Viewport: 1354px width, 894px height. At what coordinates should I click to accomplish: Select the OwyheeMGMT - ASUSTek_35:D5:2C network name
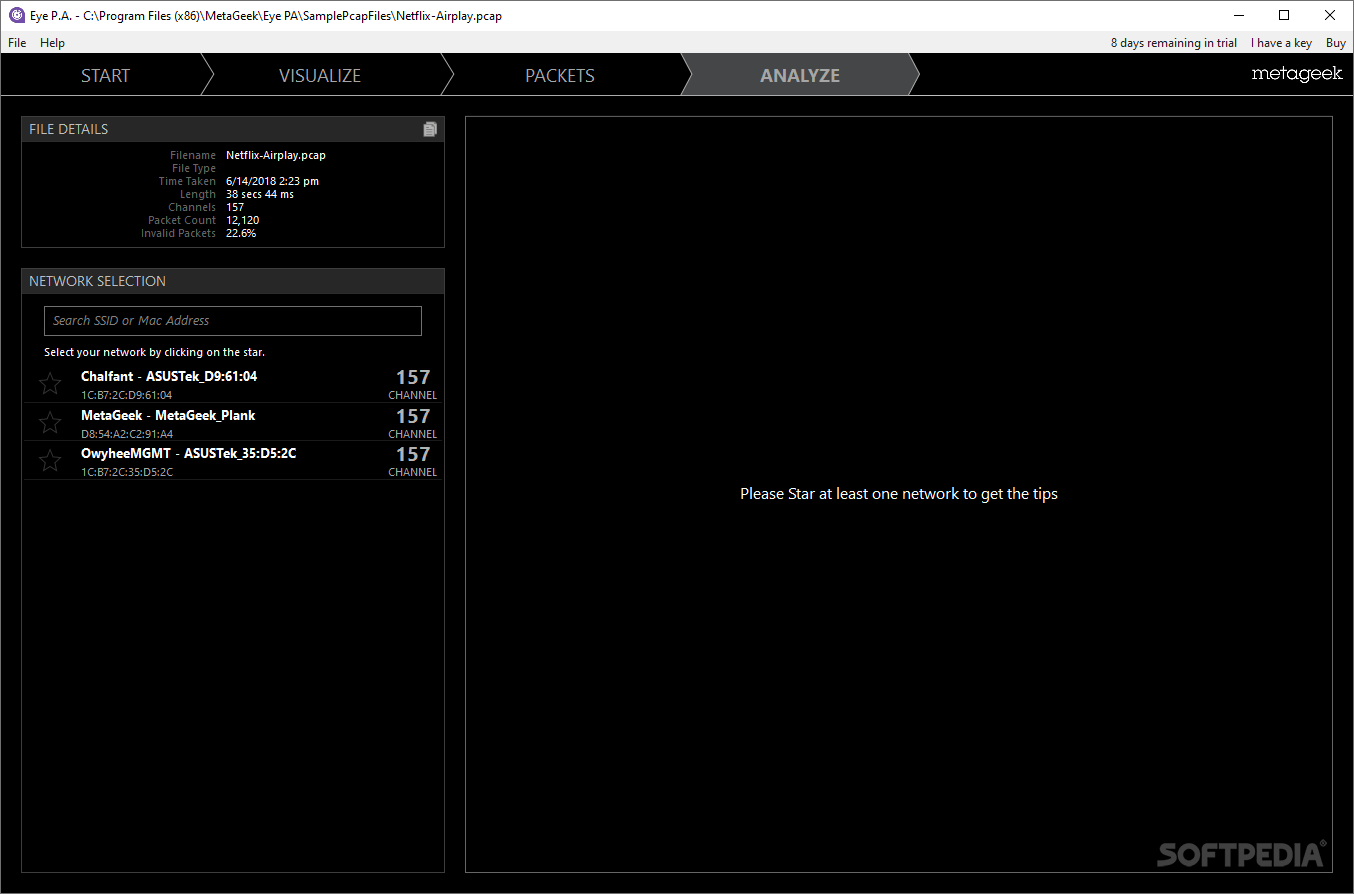(188, 454)
